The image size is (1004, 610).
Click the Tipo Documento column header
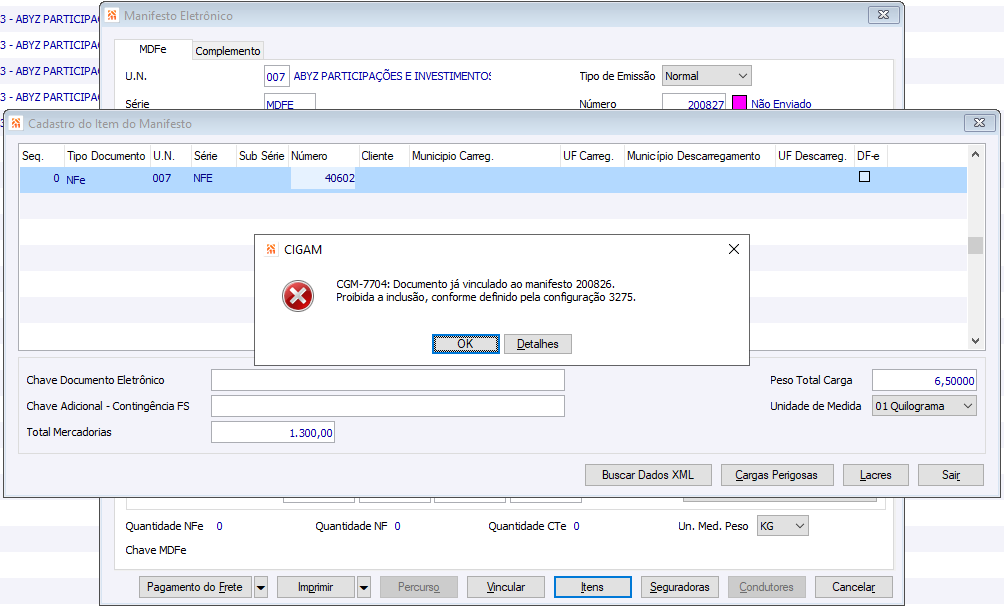click(x=106, y=156)
